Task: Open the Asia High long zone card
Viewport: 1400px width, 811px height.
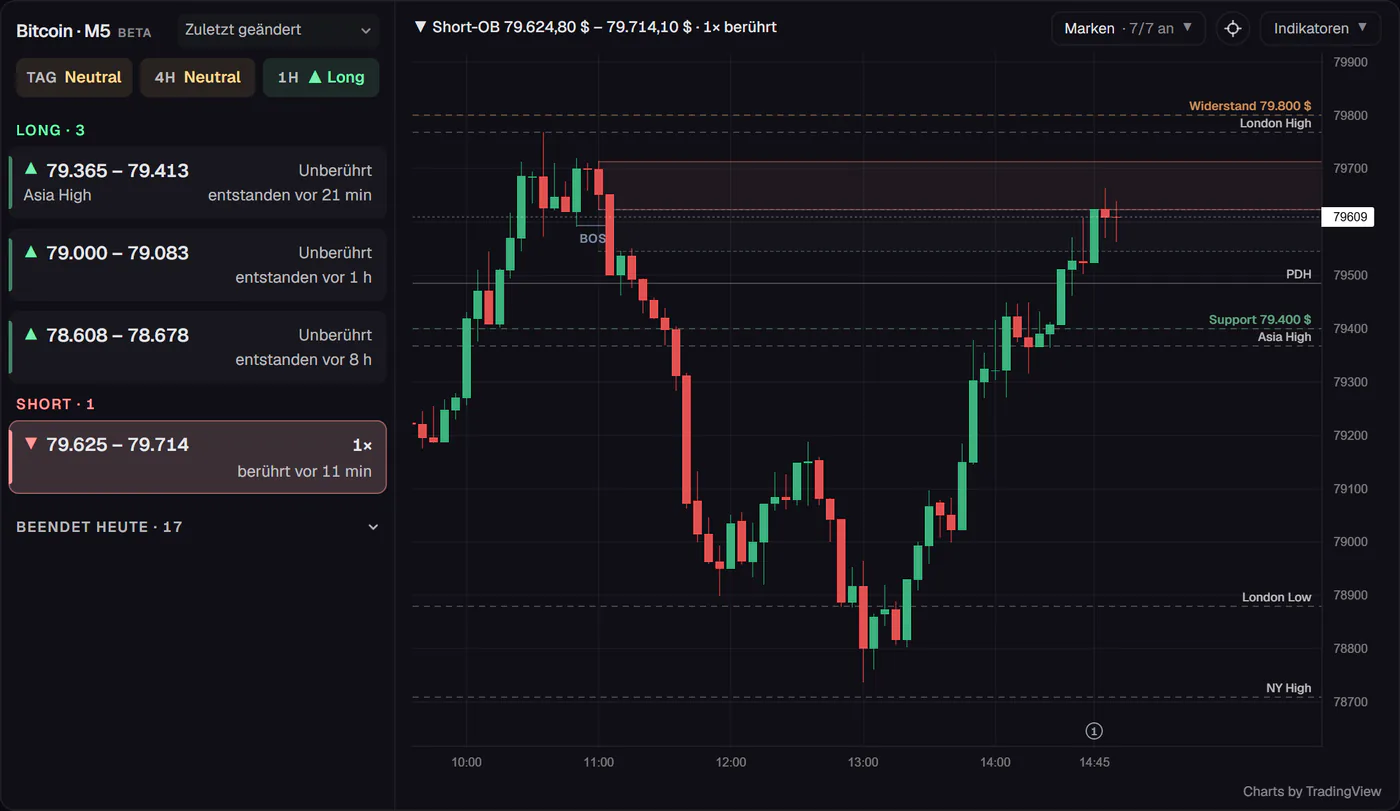Action: coord(198,182)
